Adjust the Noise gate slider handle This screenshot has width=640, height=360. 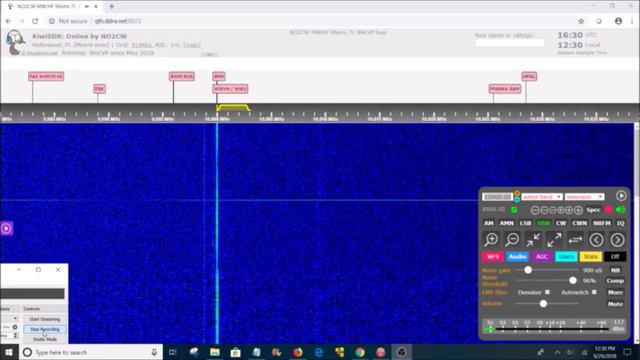(528, 270)
